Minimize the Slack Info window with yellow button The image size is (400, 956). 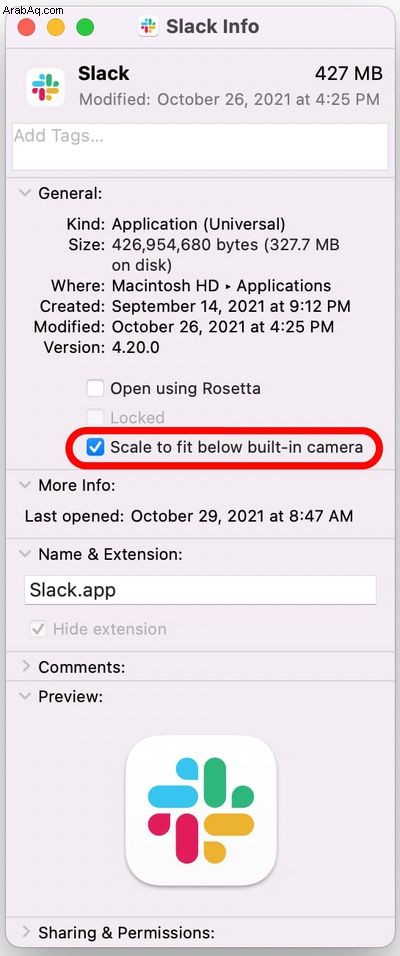pyautogui.click(x=55, y=27)
